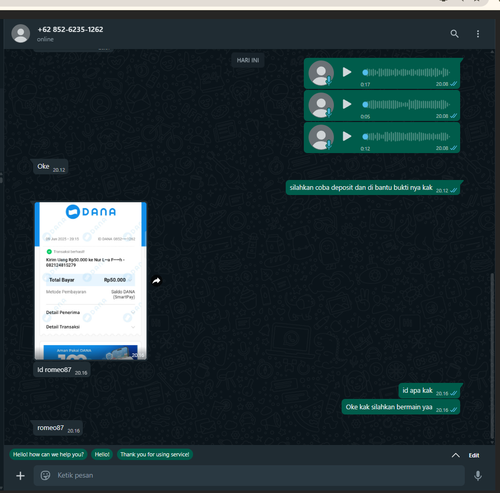The image size is (500, 493).
Task: Forward the DANA receipt image
Action: (156, 281)
